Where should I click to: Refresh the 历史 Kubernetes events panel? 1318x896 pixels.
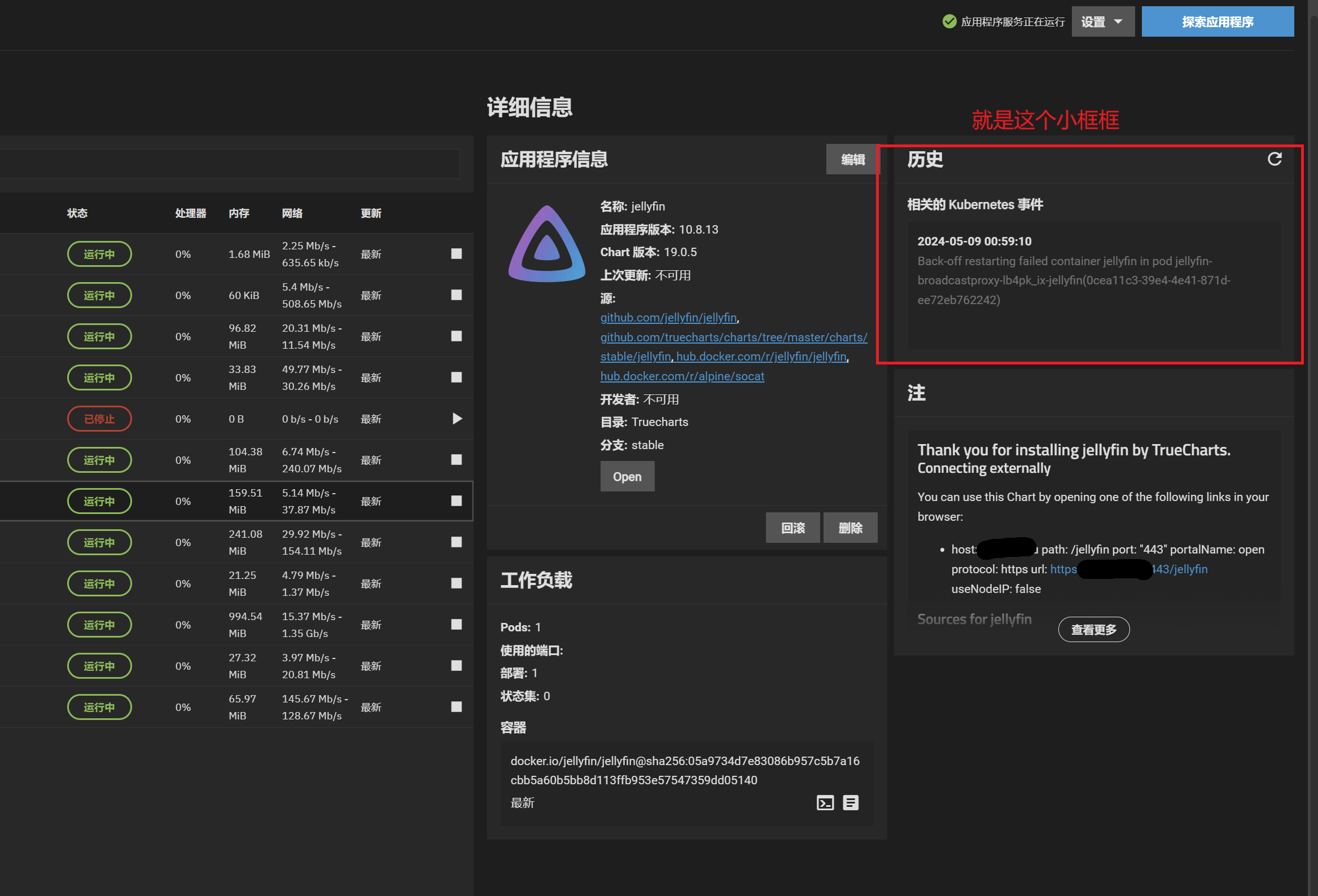pyautogui.click(x=1275, y=159)
